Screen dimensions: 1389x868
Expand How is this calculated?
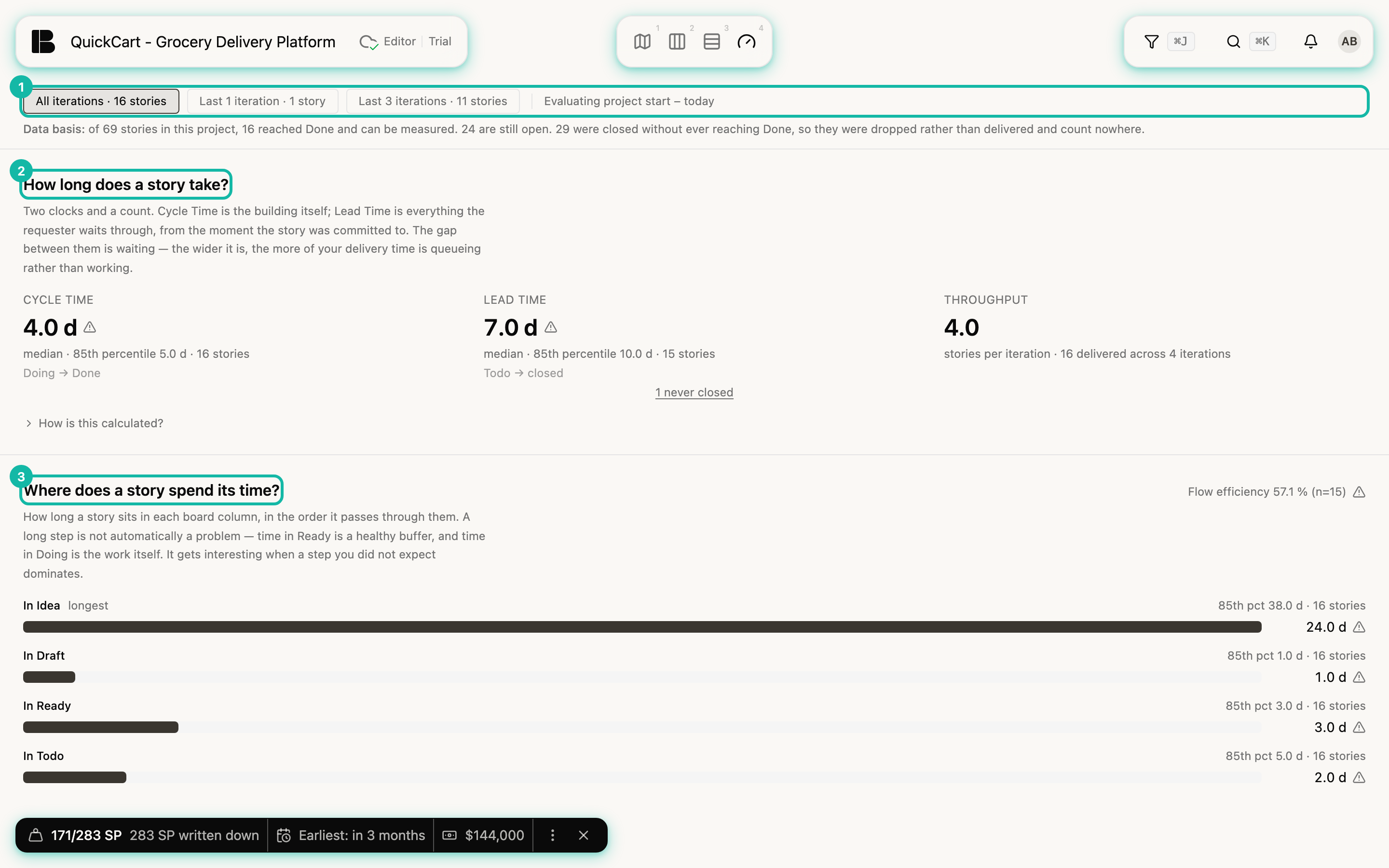click(x=95, y=423)
